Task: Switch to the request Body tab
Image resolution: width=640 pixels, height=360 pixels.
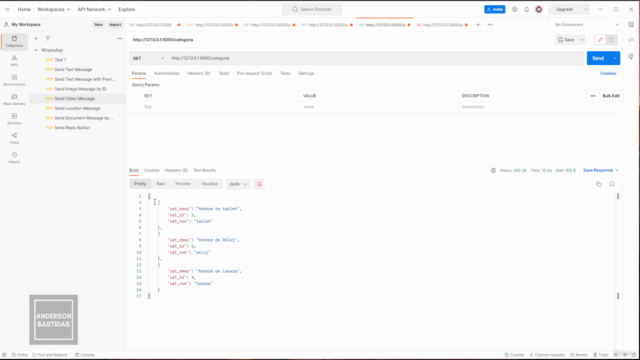Action: [x=224, y=73]
